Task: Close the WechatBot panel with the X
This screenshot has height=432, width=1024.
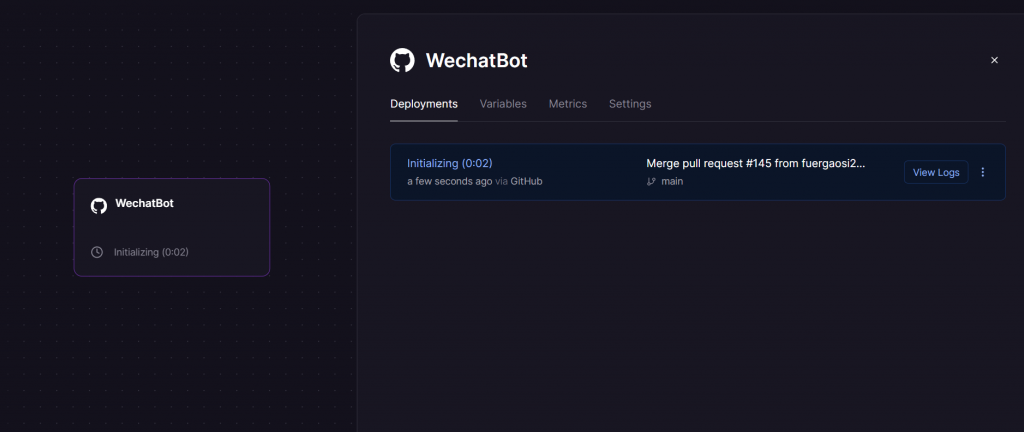Action: (995, 60)
